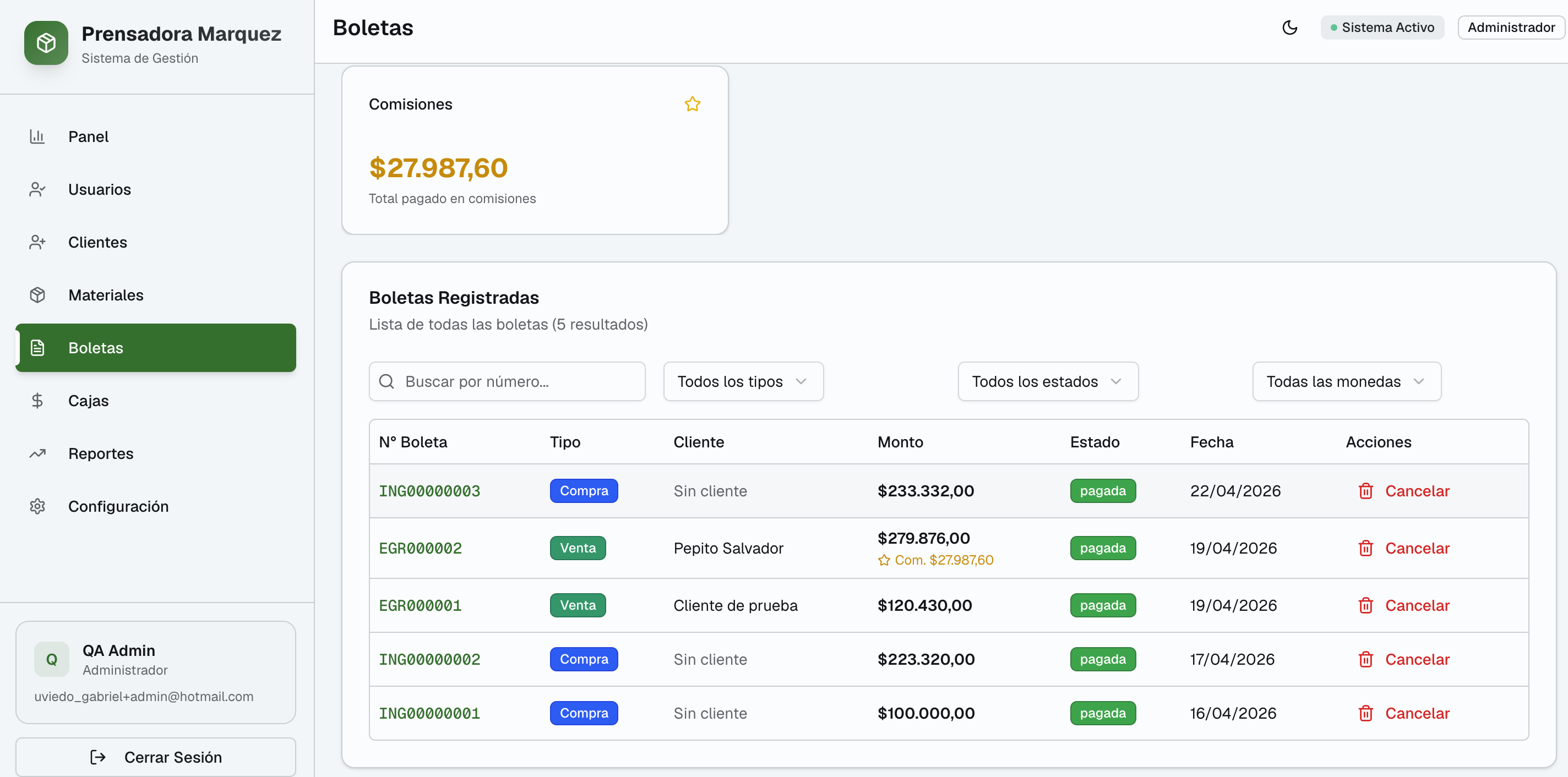Open boleta EGR000002 link
This screenshot has height=777, width=1568.
tap(420, 548)
